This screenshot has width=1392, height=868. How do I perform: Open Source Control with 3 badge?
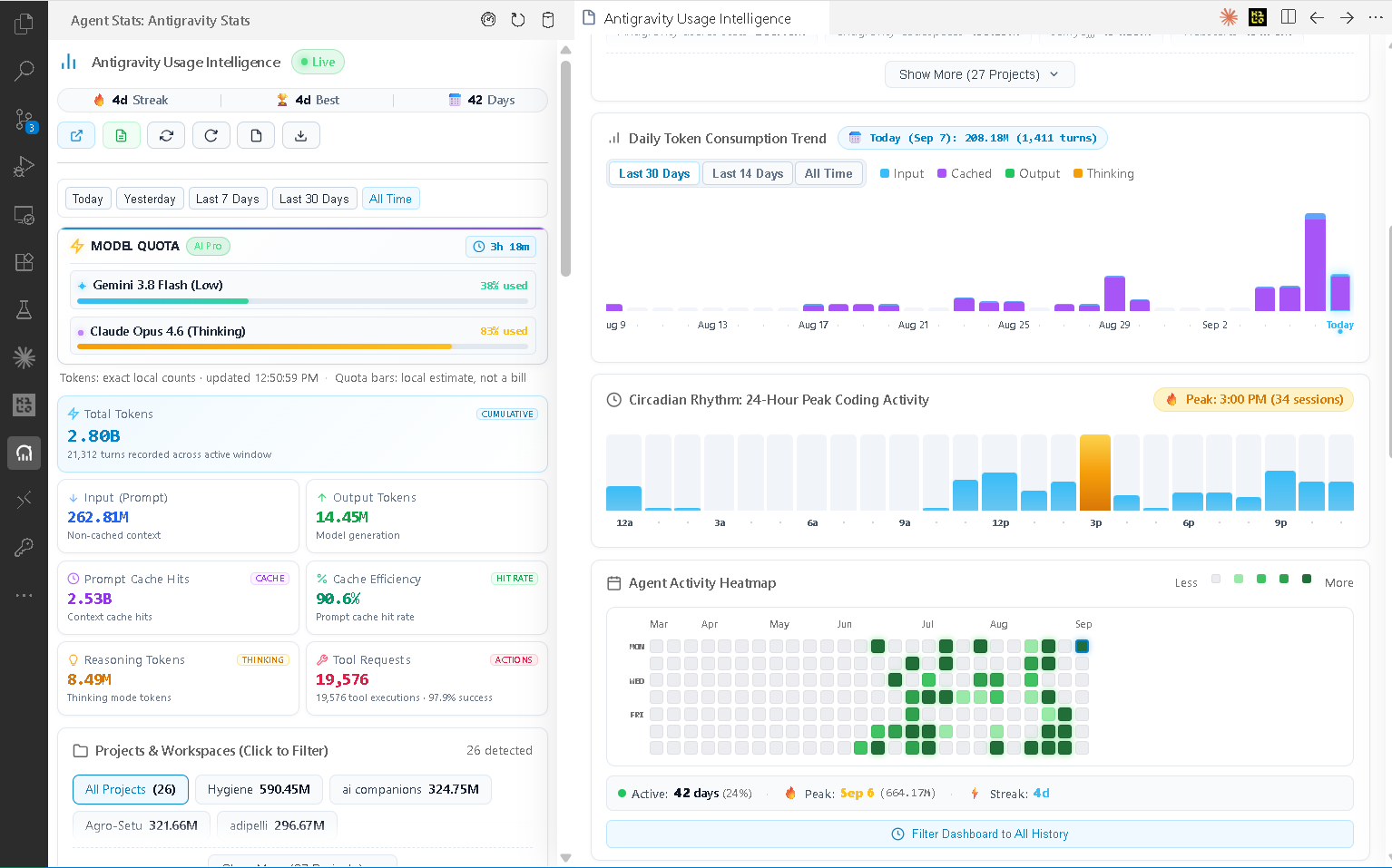click(x=25, y=120)
